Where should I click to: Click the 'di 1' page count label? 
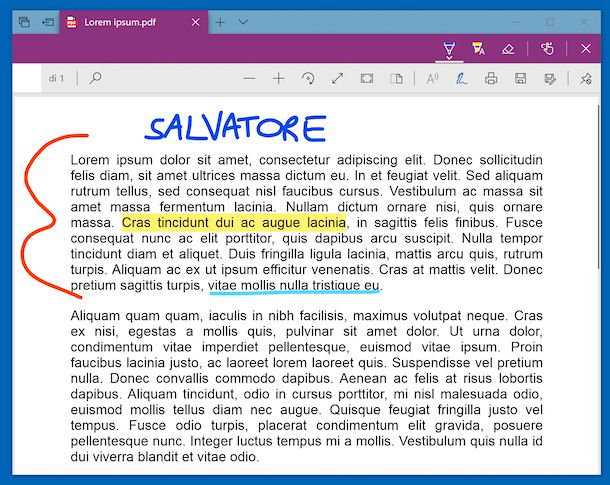56,79
